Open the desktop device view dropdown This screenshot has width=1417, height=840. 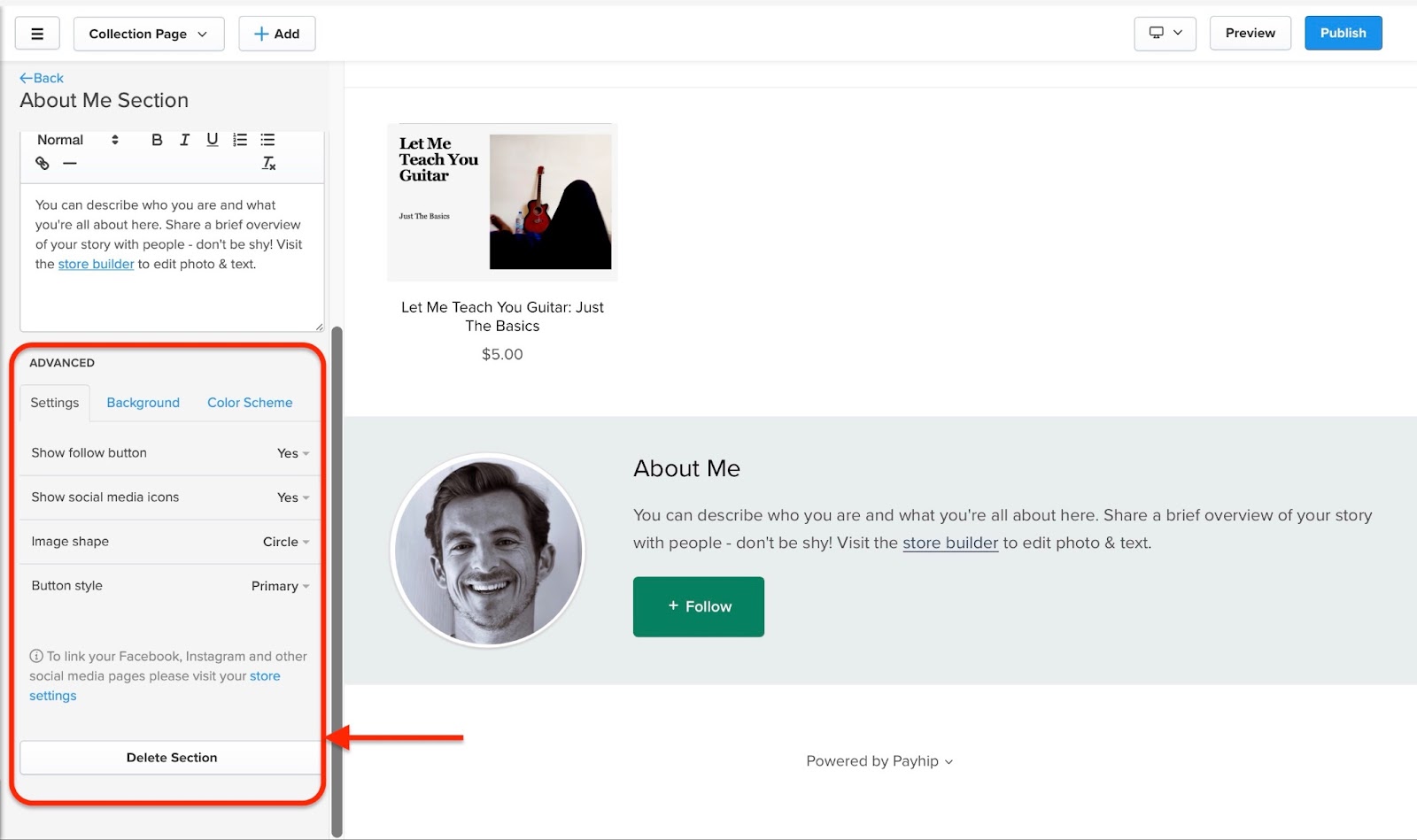[x=1165, y=33]
